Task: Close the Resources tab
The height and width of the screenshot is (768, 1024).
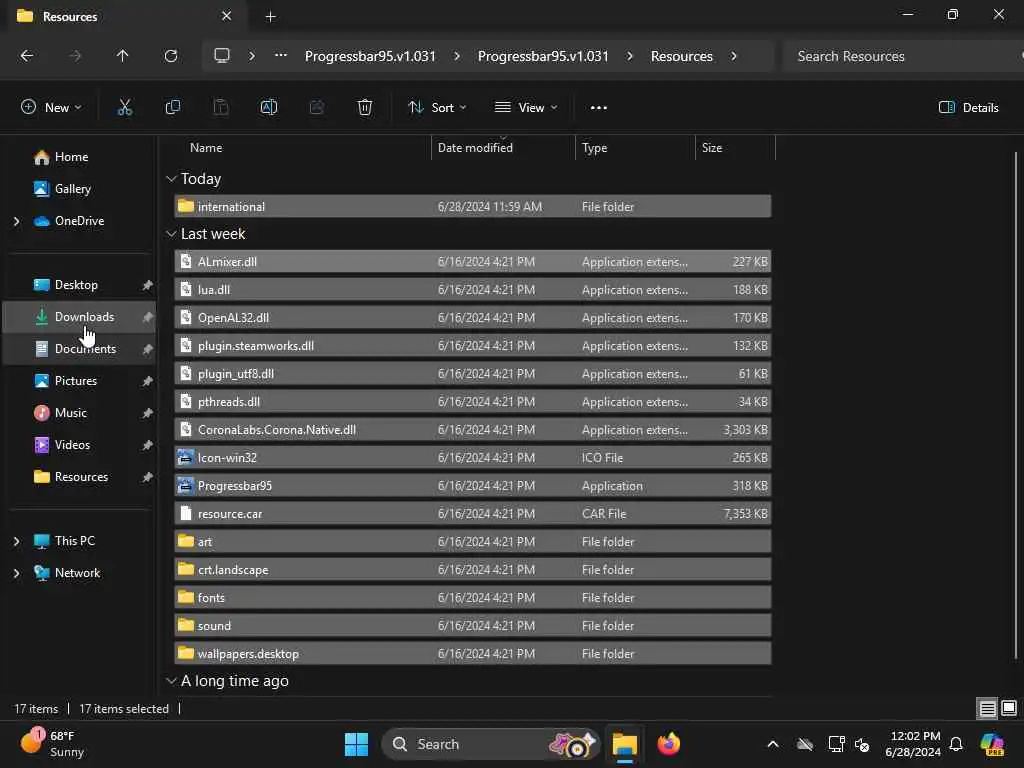Action: point(226,16)
